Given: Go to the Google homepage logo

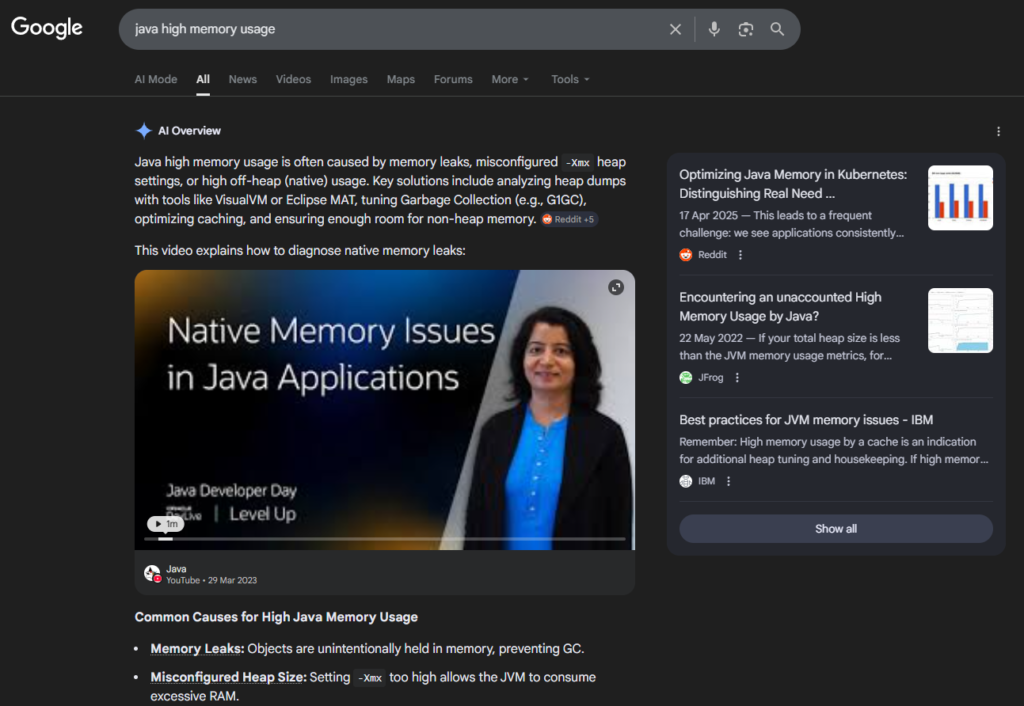Looking at the screenshot, I should [x=47, y=28].
